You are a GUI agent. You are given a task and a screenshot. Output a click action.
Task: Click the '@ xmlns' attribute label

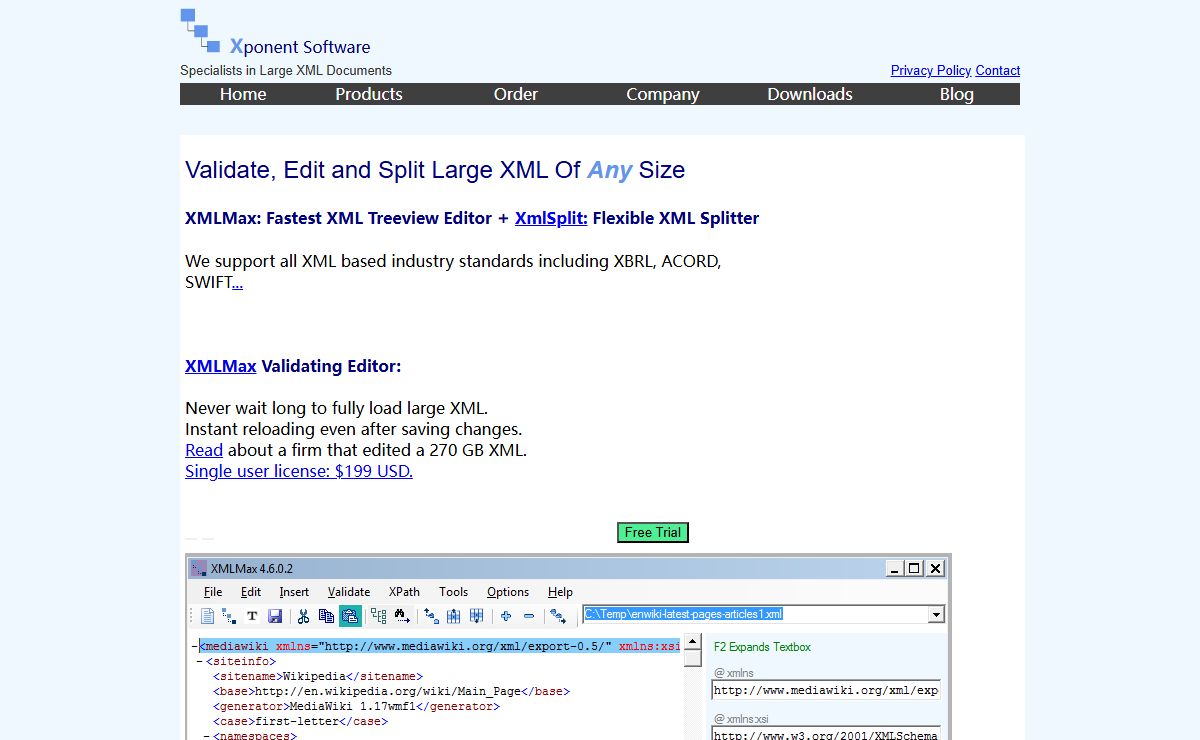click(734, 673)
